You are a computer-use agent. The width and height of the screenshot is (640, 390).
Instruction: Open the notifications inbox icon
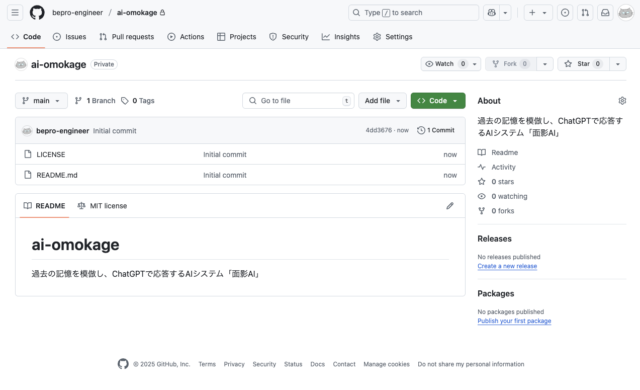pos(605,13)
